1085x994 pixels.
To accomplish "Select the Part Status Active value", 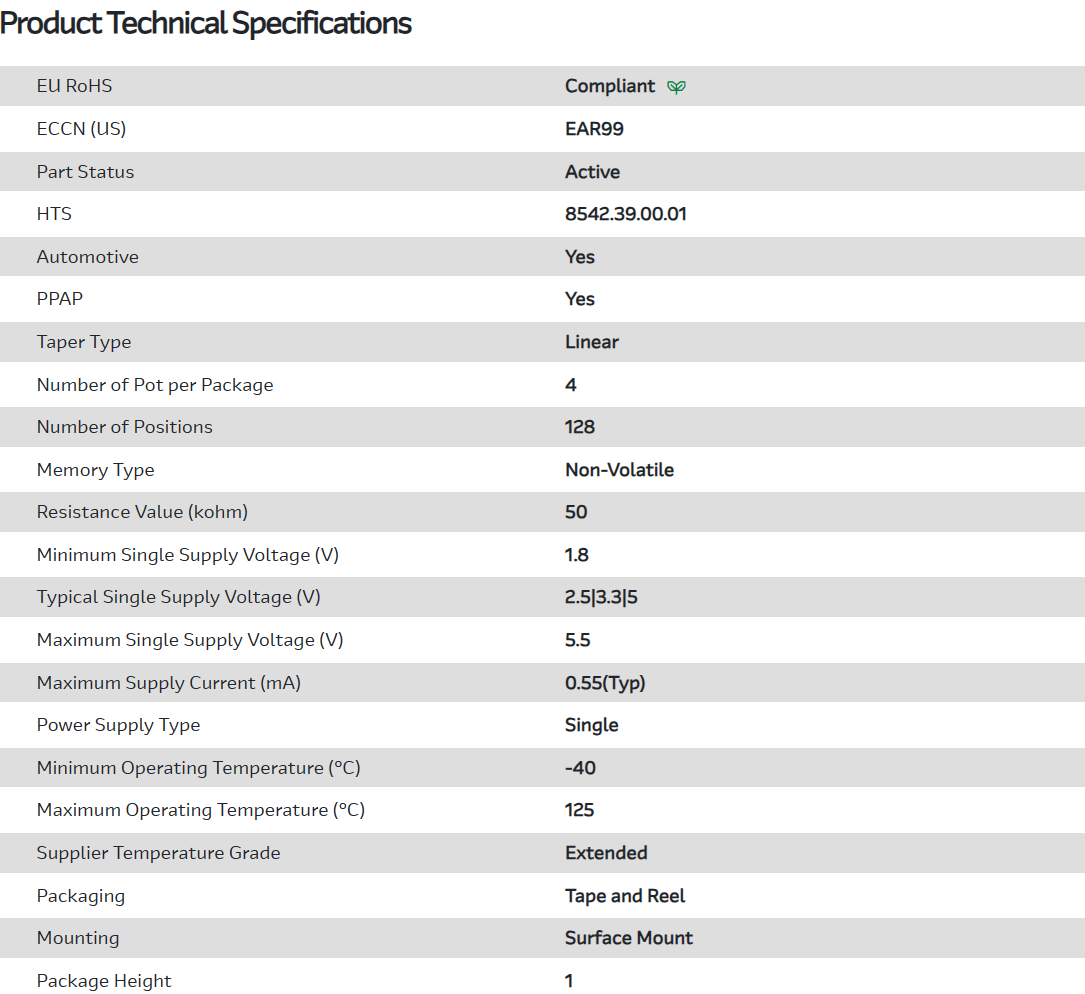I will click(592, 172).
